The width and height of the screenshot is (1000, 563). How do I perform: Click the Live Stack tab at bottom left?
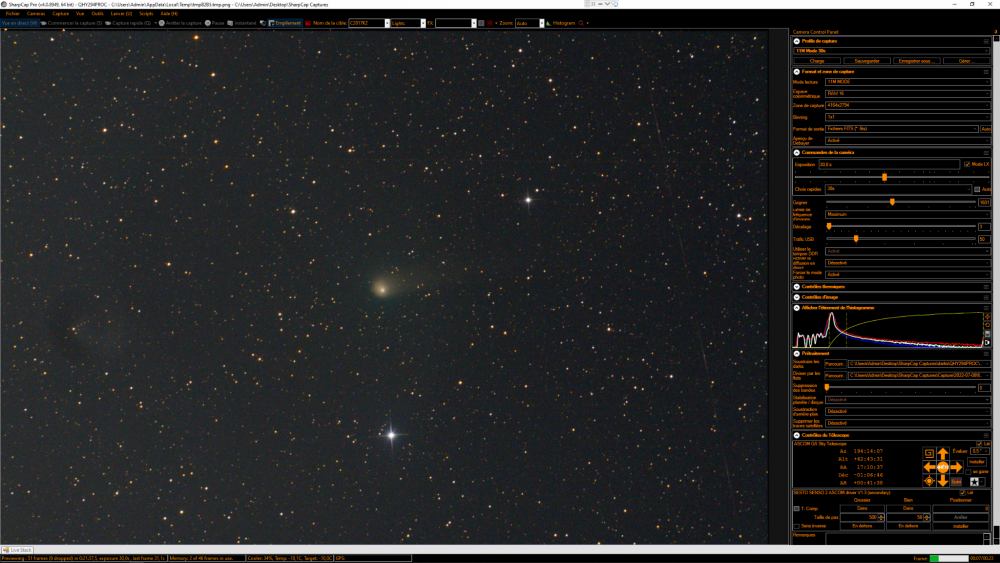[x=17, y=550]
